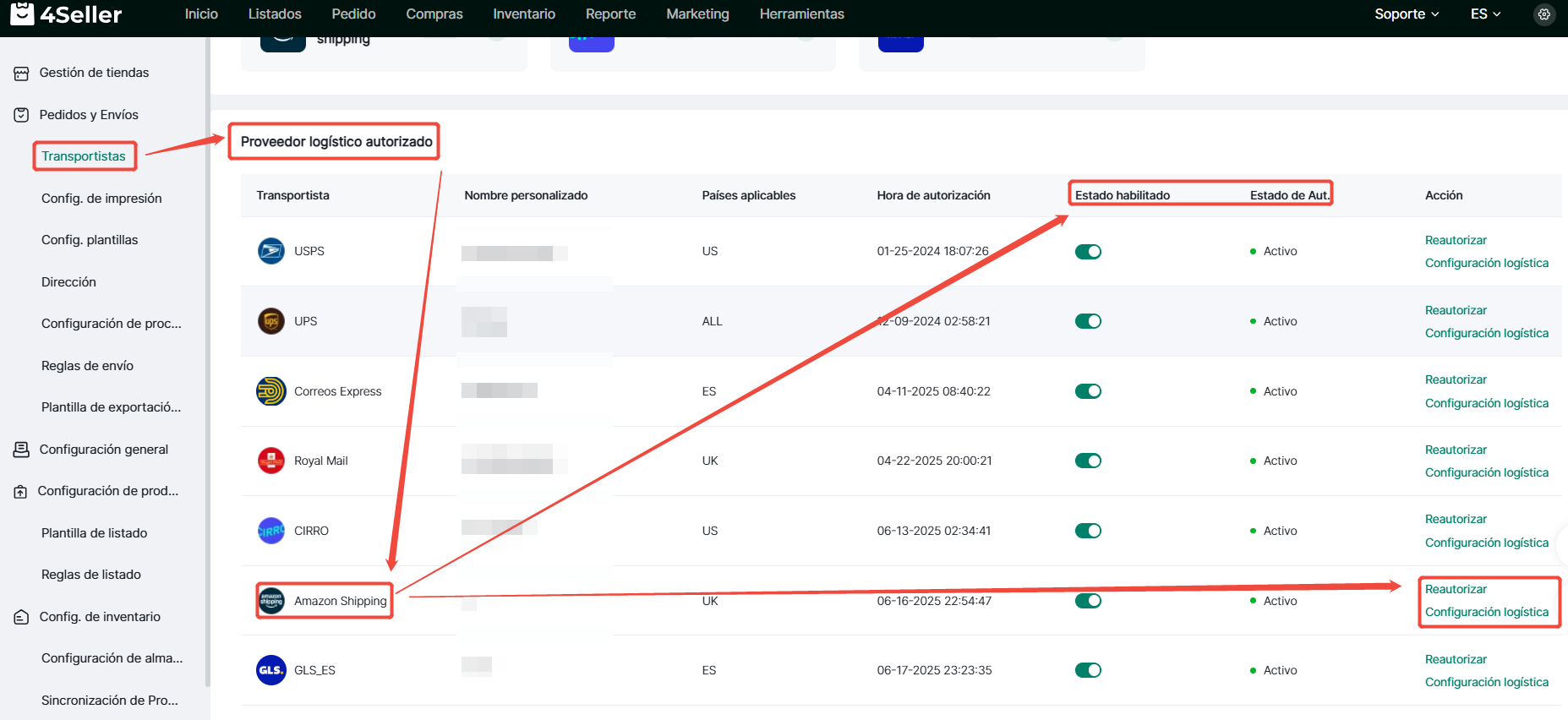This screenshot has height=720, width=1568.
Task: Open the Pedido menu
Action: [353, 14]
